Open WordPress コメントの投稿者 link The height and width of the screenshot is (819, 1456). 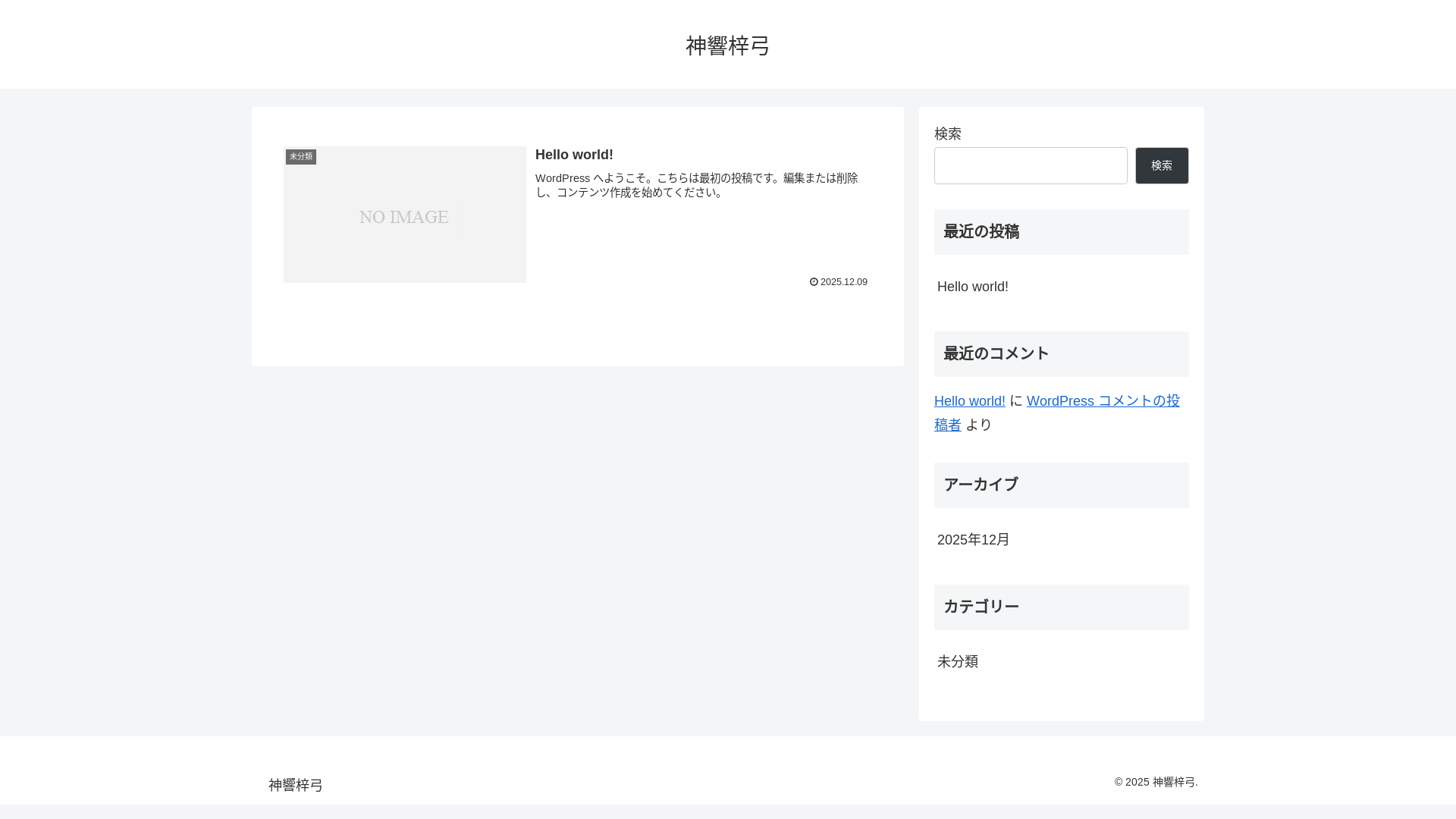(1057, 413)
